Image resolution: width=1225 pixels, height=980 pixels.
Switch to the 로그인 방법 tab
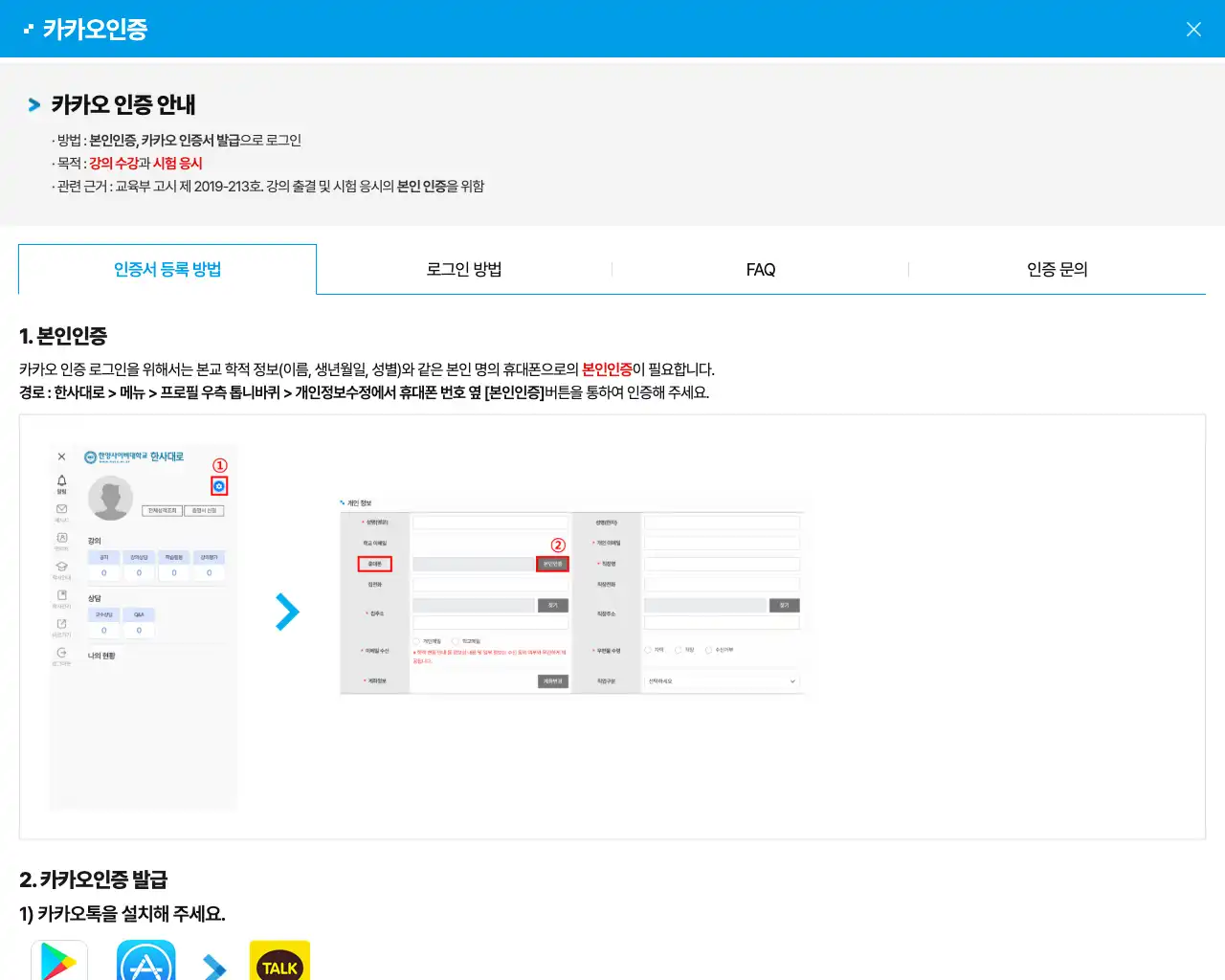[463, 269]
